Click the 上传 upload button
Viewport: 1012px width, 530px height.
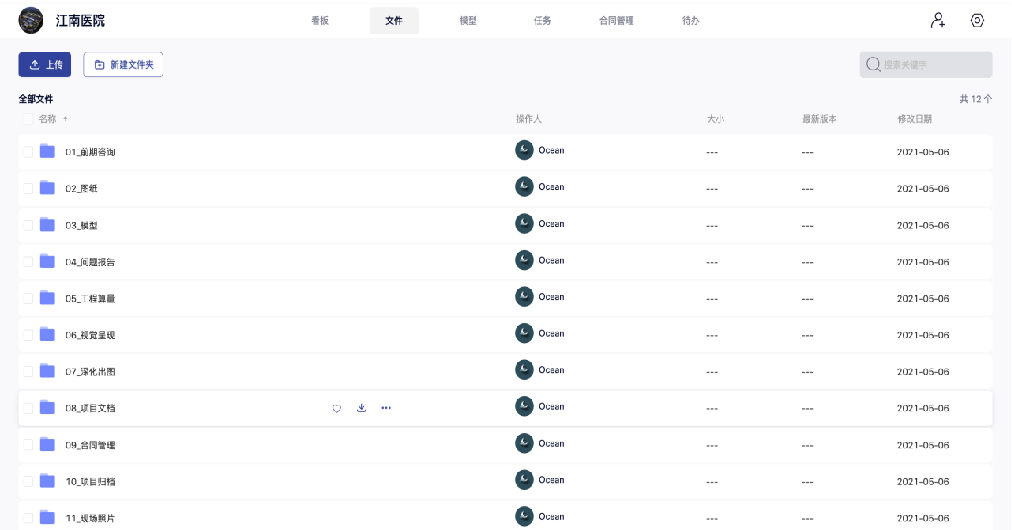[45, 65]
